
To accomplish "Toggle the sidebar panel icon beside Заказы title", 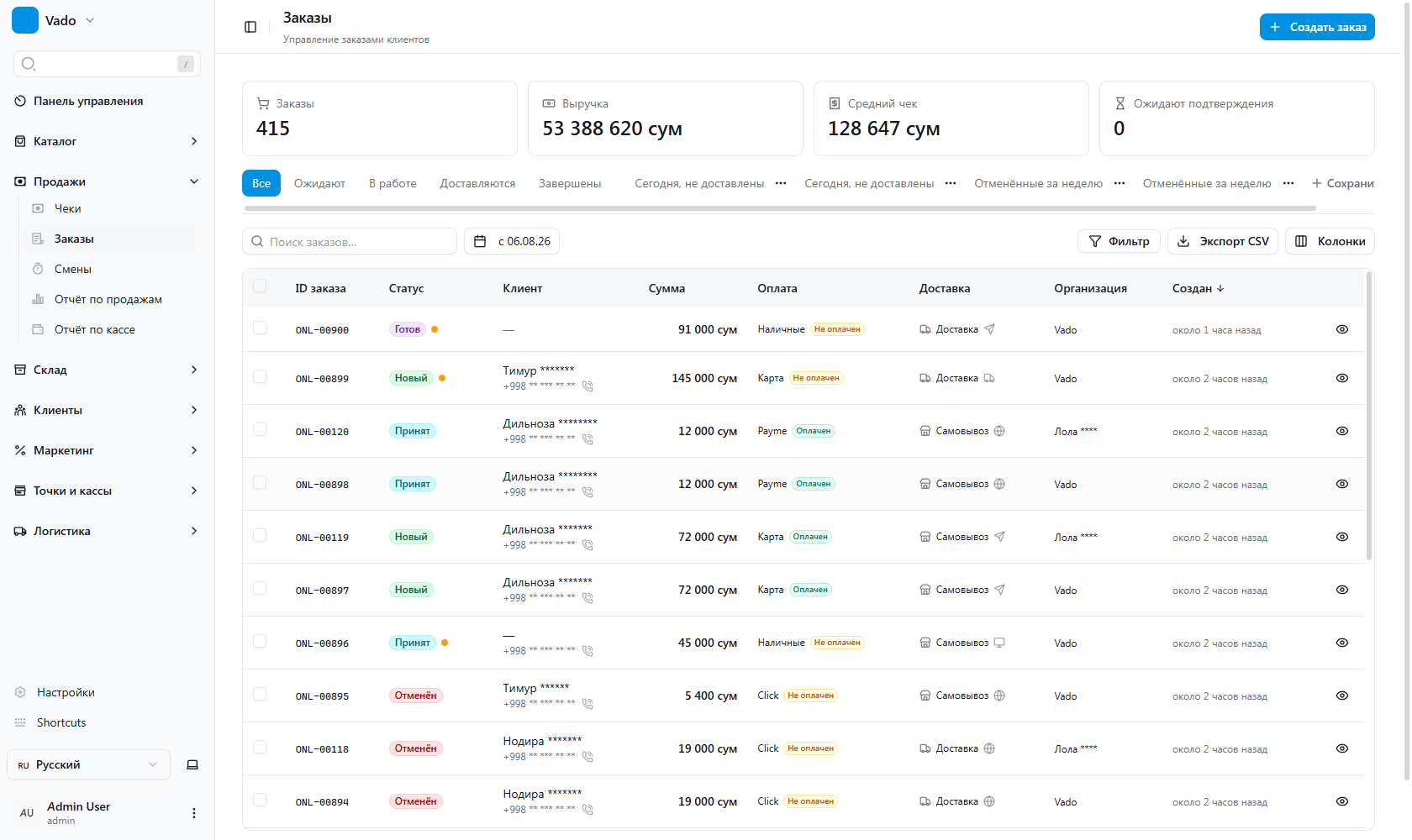I will (x=250, y=27).
